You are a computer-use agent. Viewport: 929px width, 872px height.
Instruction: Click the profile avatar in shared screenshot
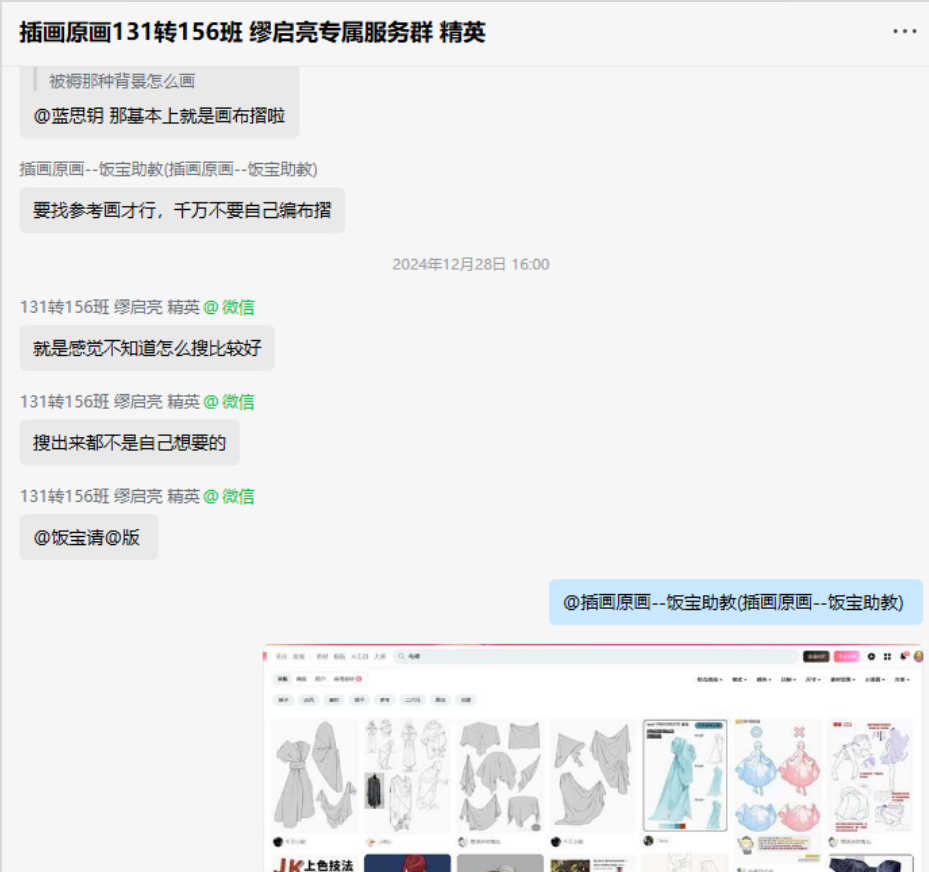click(x=918, y=657)
